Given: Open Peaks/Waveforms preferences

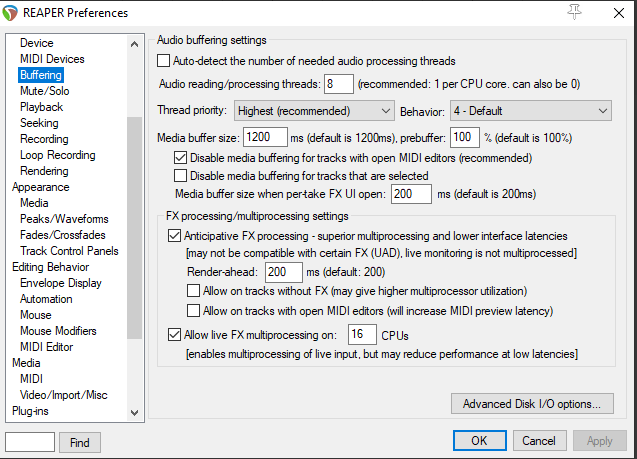Looking at the screenshot, I should coord(64,219).
